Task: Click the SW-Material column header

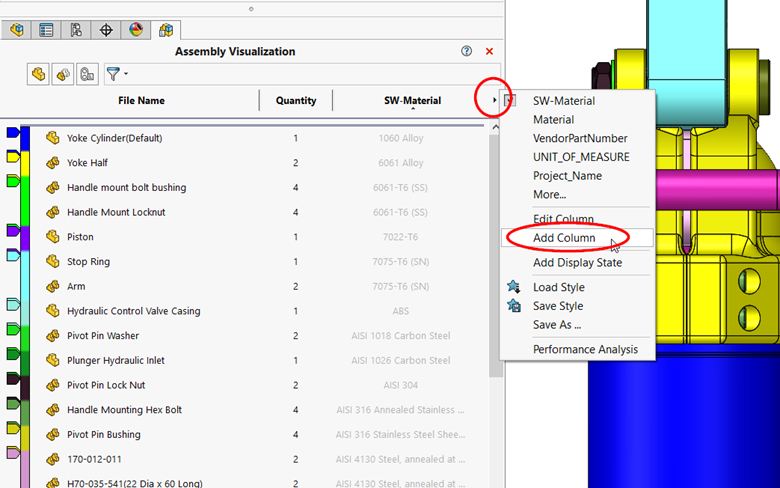Action: pyautogui.click(x=412, y=100)
